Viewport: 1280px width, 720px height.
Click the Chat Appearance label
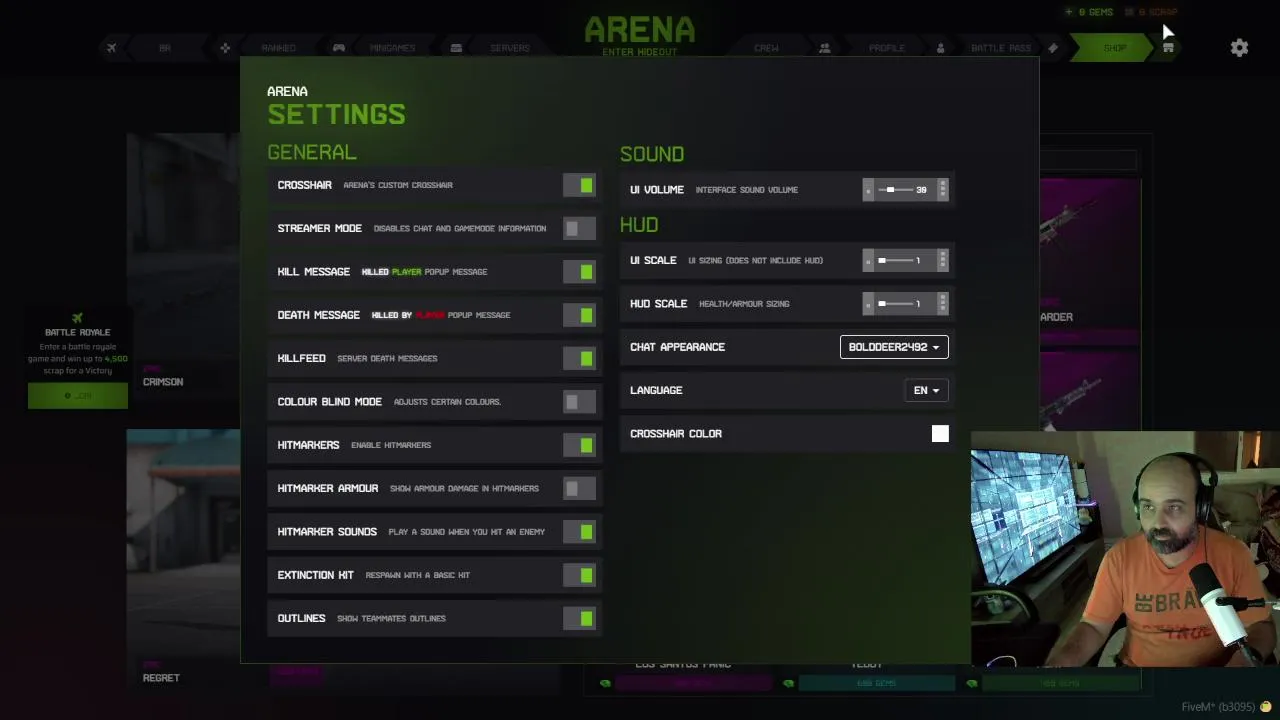click(677, 347)
